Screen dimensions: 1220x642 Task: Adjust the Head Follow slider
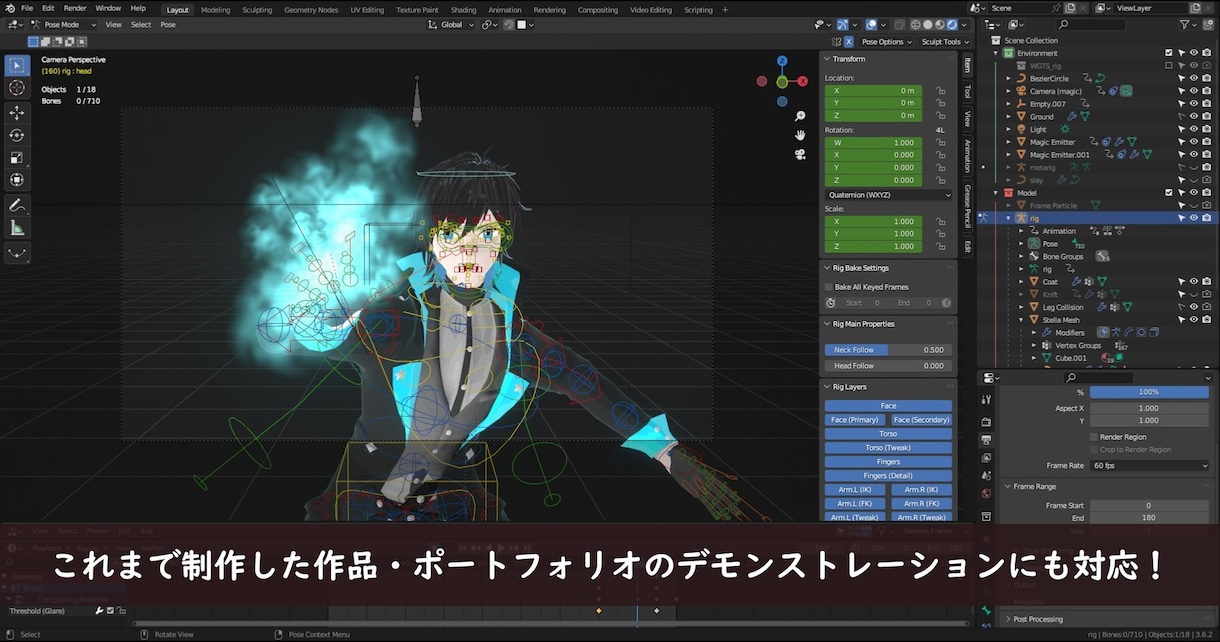[x=888, y=366]
